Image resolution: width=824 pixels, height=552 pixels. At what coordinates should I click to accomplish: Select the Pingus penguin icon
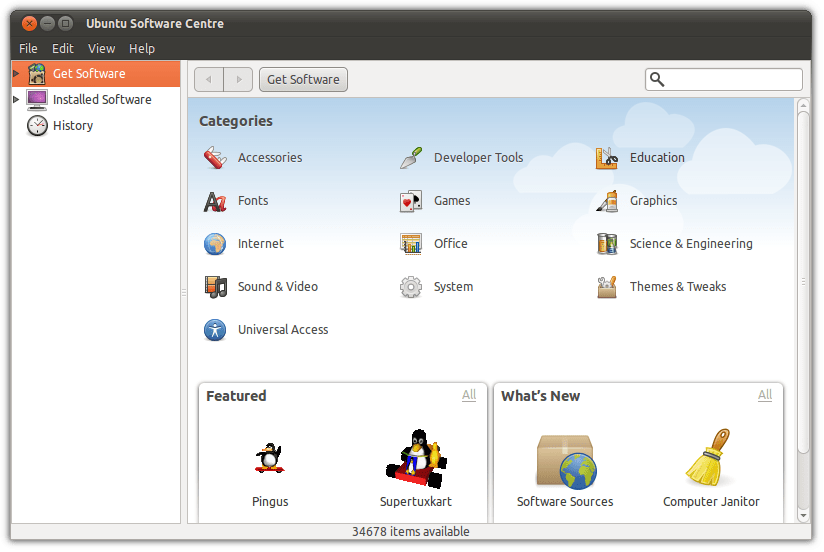(270, 458)
